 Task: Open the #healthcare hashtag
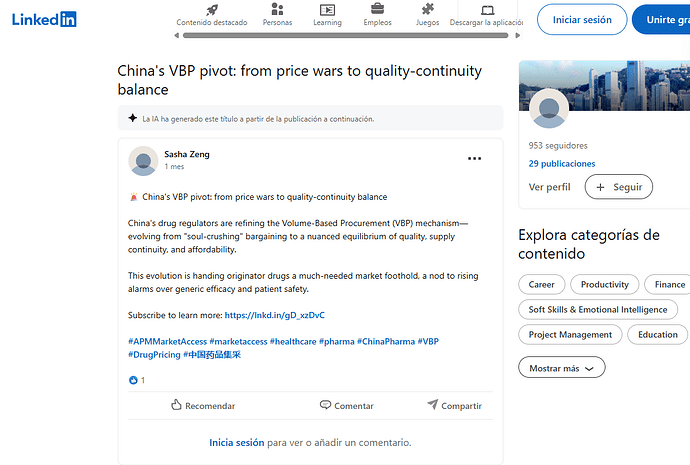point(293,341)
